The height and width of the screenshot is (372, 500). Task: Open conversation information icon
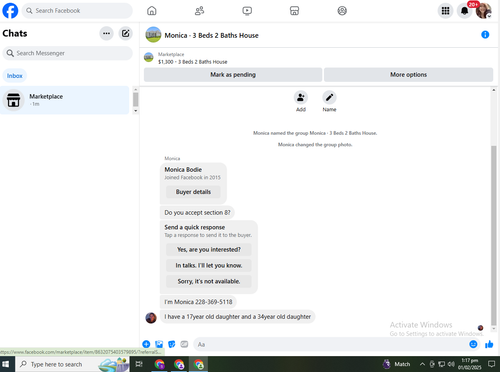tap(485, 35)
